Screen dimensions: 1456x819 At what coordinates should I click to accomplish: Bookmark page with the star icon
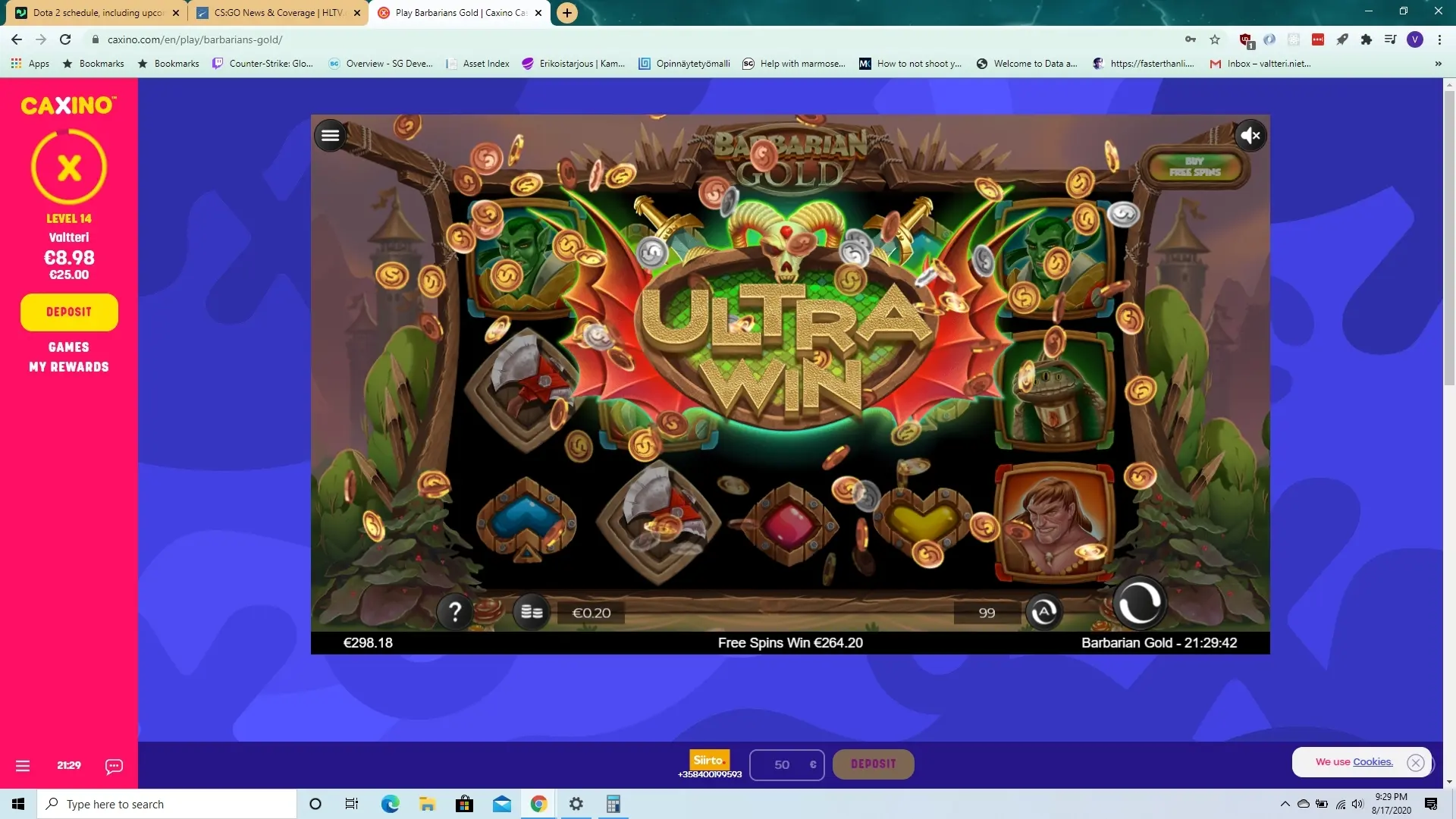tap(1215, 39)
